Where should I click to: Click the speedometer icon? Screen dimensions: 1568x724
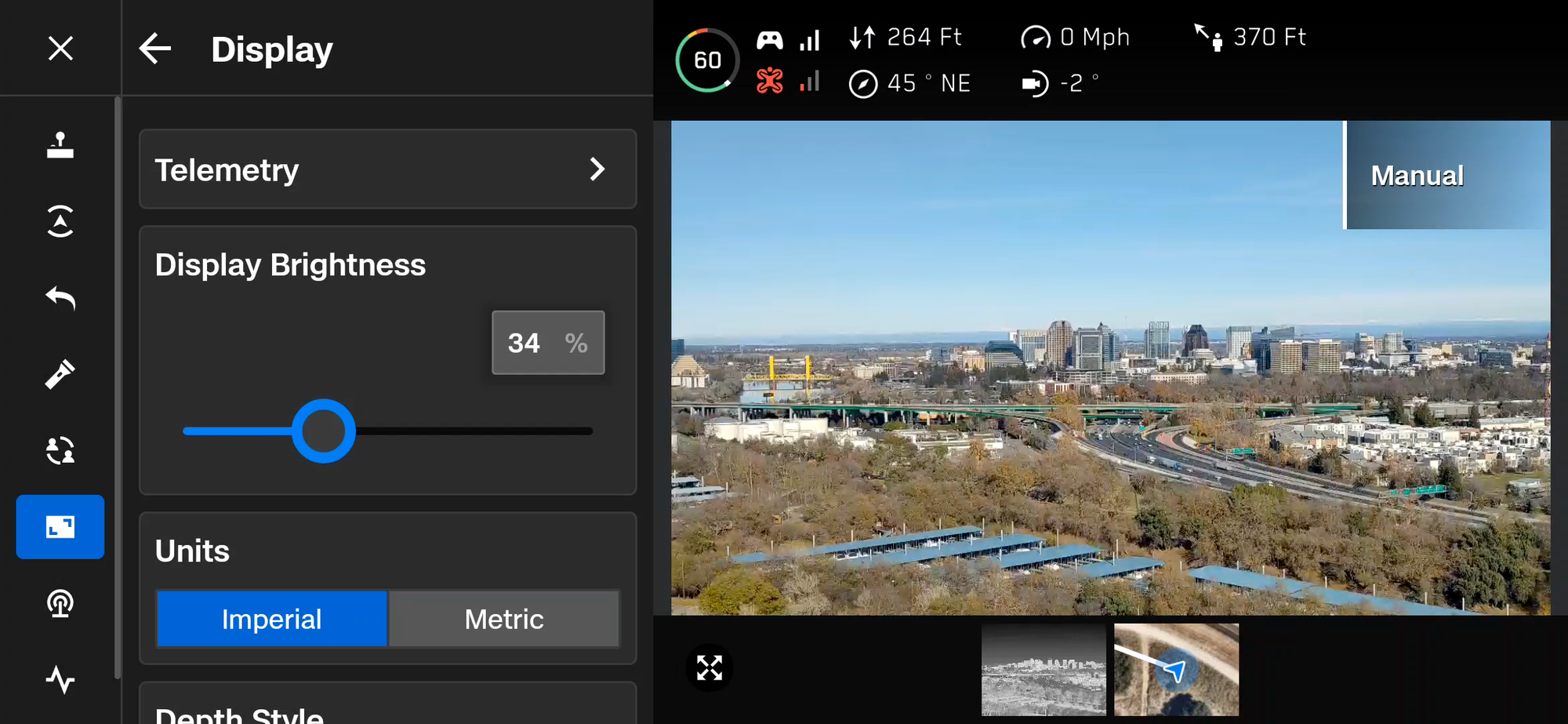pos(1036,38)
